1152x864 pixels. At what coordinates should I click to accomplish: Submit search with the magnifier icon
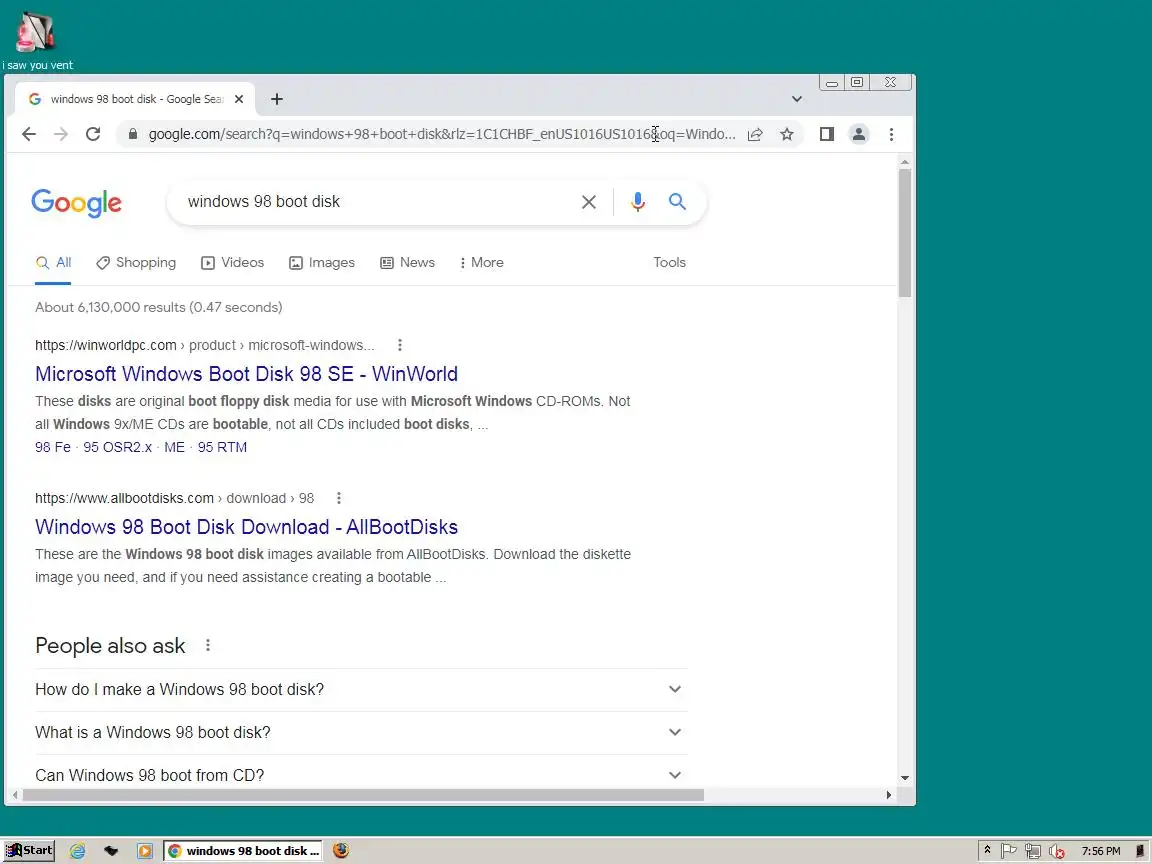(677, 201)
